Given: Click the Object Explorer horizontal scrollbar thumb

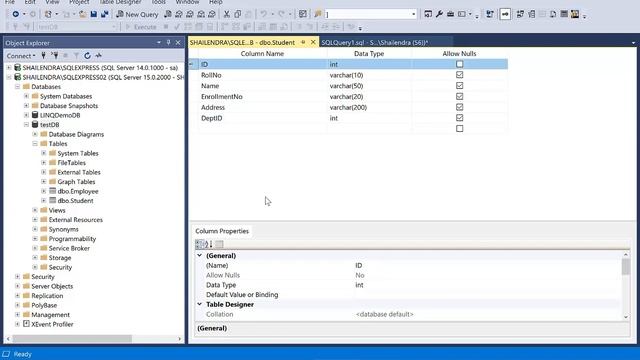Looking at the screenshot, I should [x=72, y=339].
